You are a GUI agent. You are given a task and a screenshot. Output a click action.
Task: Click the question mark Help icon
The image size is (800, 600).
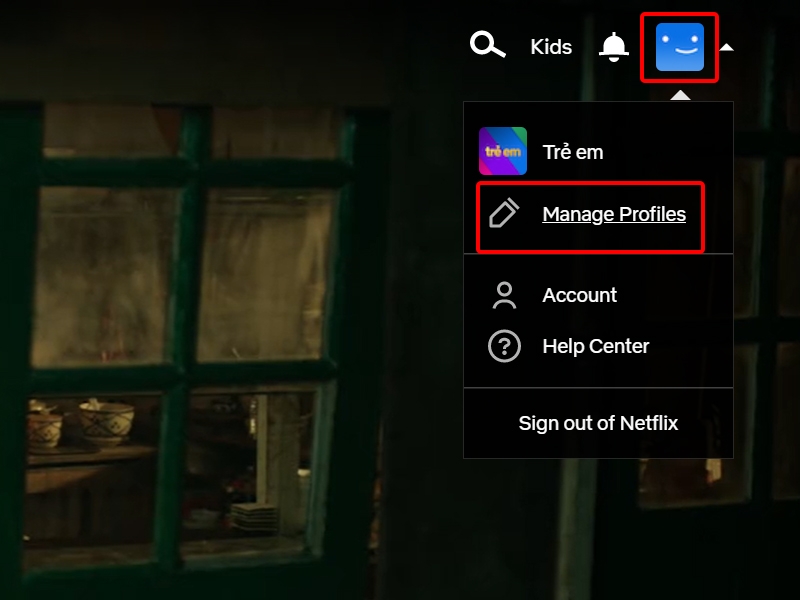tap(504, 346)
